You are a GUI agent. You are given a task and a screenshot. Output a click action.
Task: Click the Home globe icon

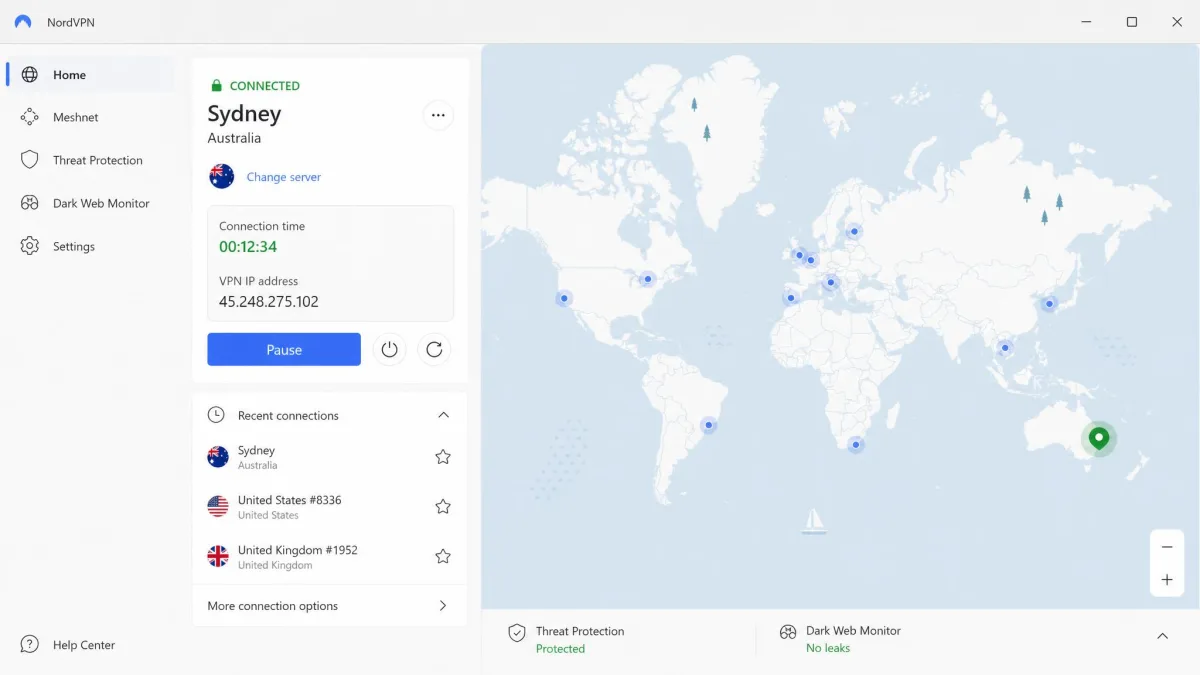coord(30,75)
